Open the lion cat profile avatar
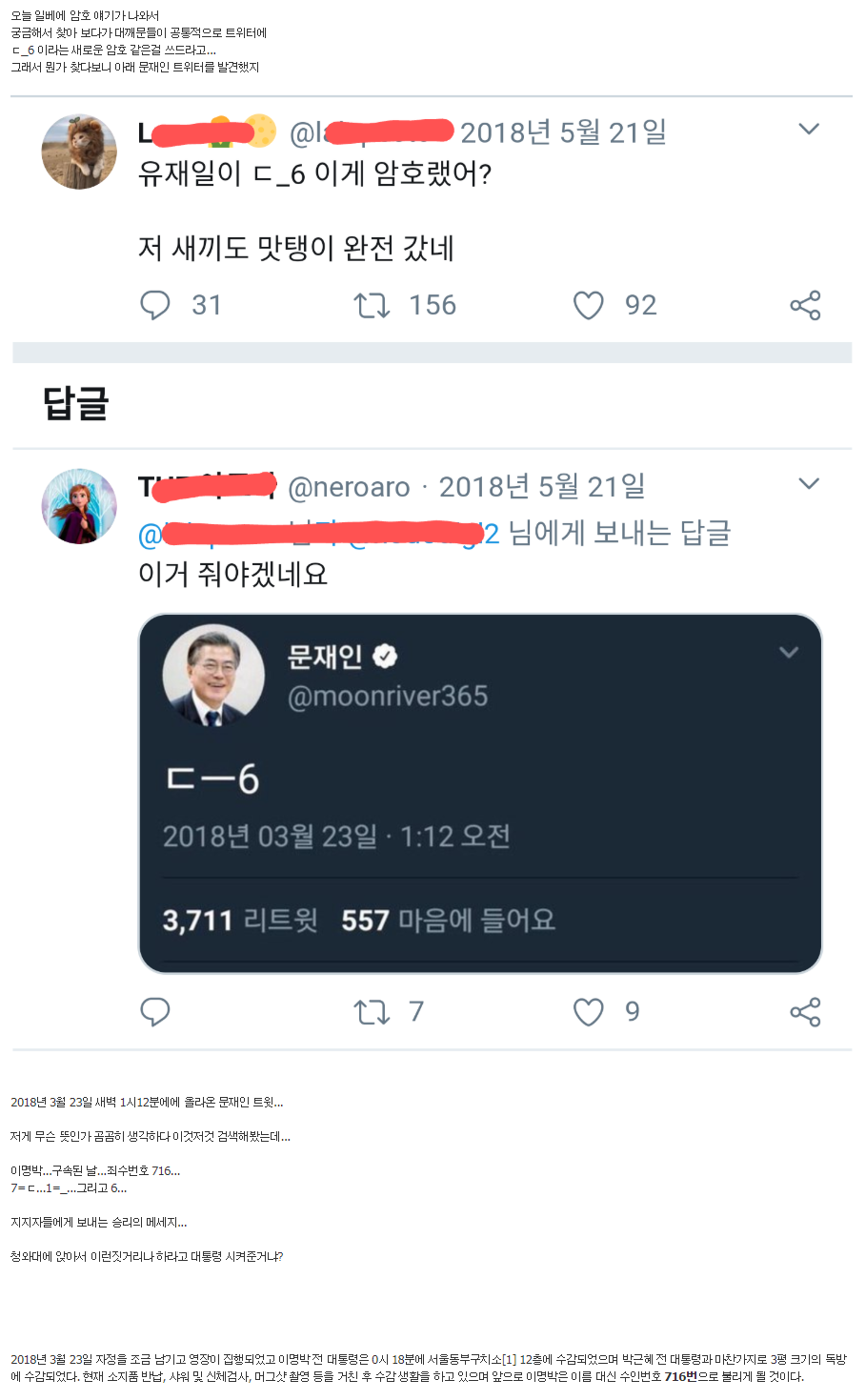 79,152
